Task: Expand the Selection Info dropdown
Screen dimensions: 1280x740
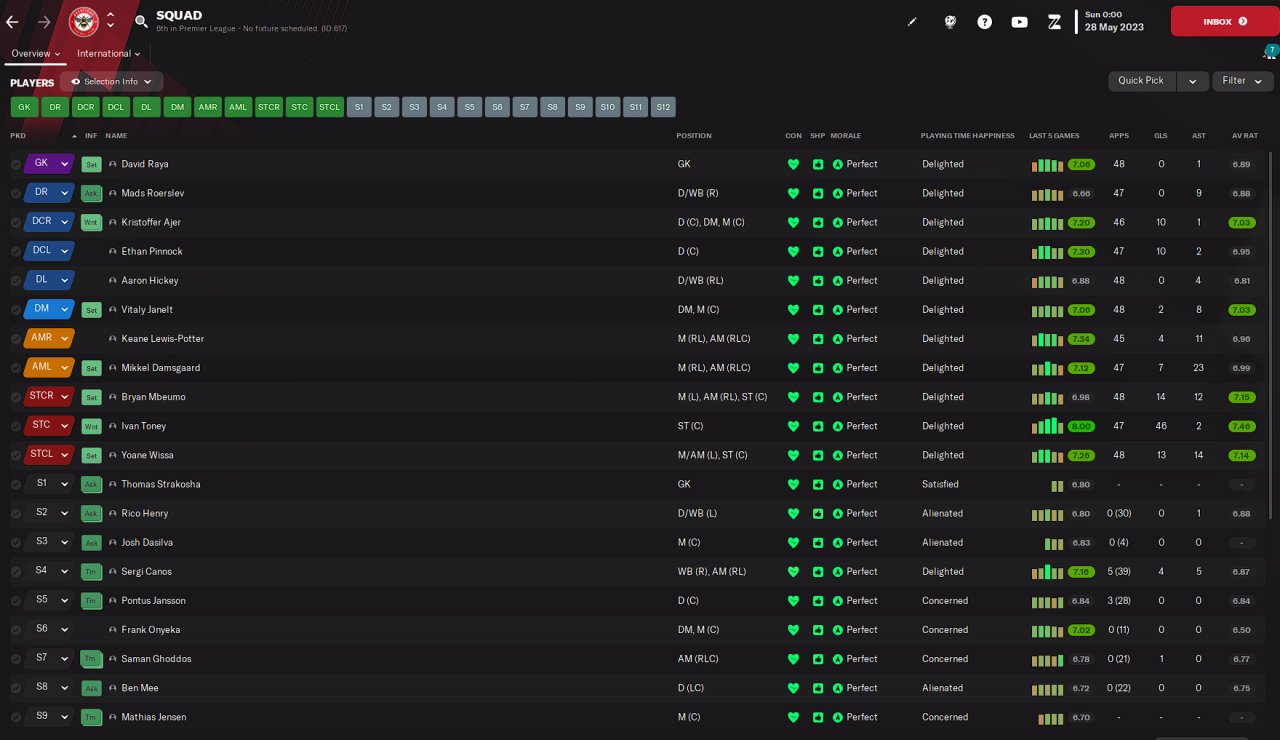Action: (112, 82)
